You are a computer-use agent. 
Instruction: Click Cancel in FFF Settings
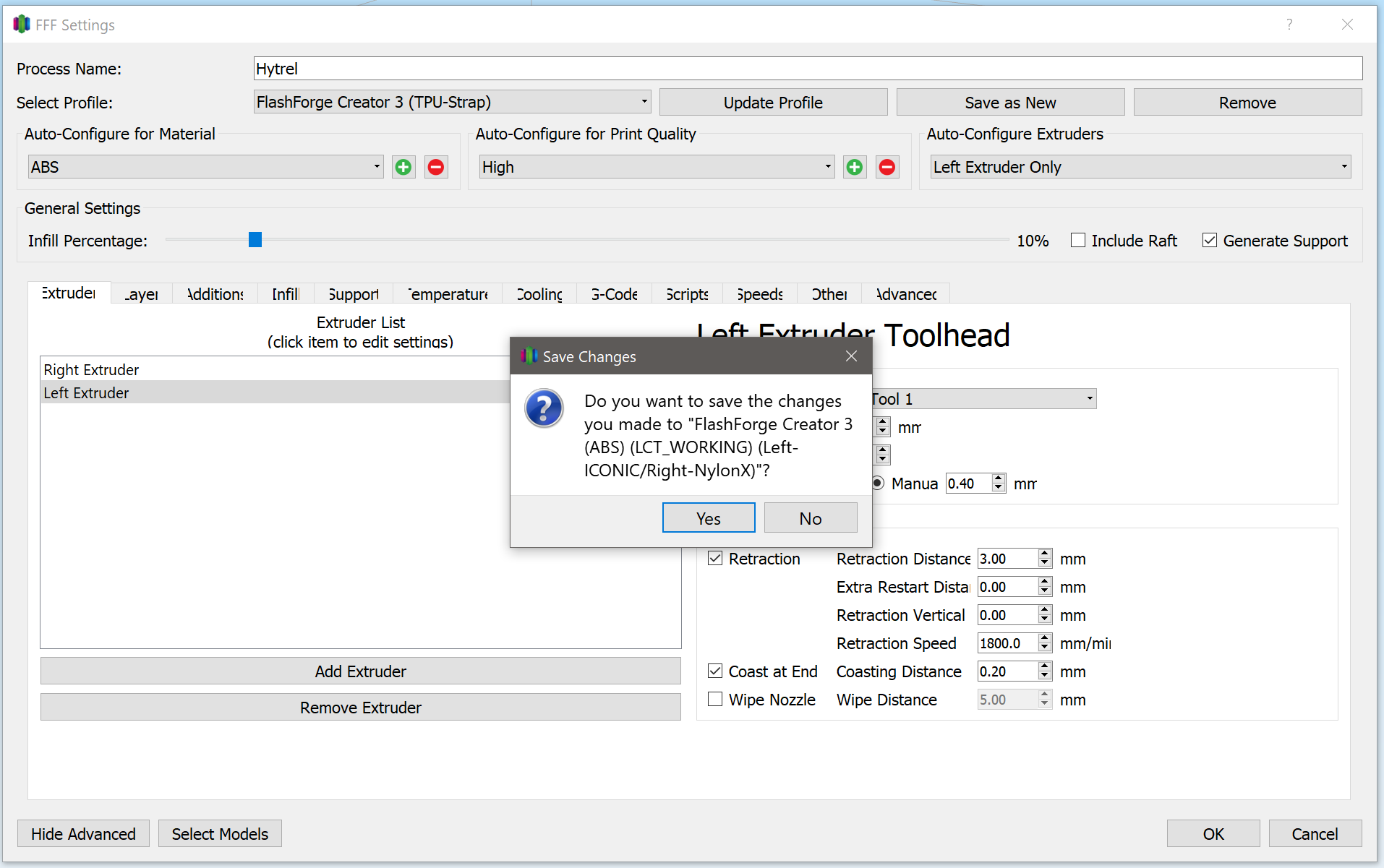click(x=1315, y=833)
